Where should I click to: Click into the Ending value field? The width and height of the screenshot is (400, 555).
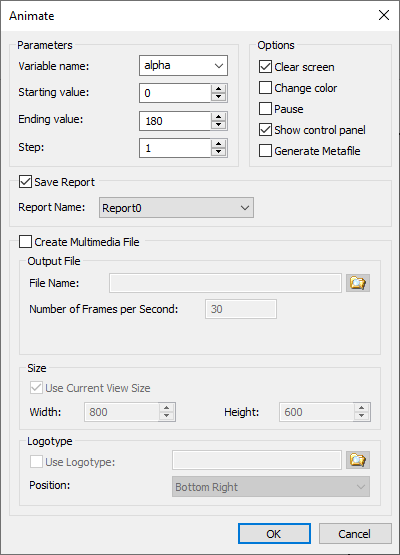point(175,121)
